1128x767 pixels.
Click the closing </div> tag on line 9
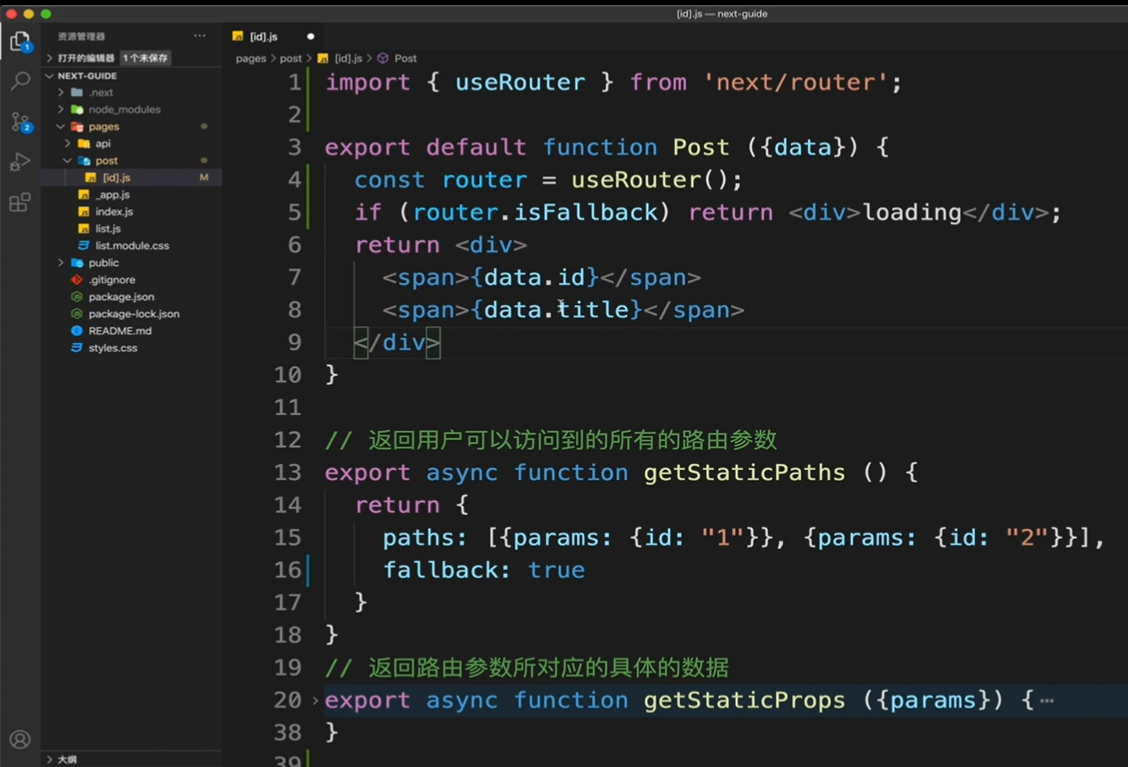point(396,342)
